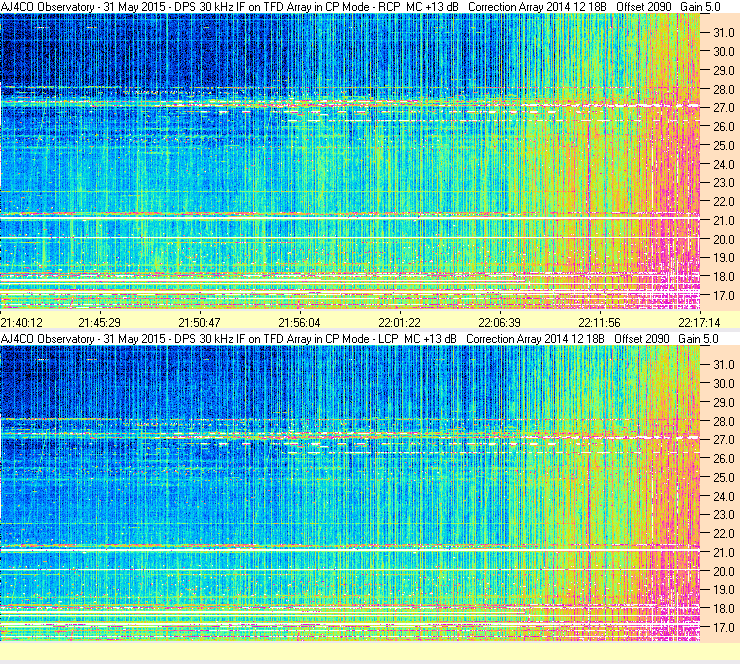This screenshot has width=740, height=664.
Task: Select the 21:56:04 time axis label
Action: [x=299, y=323]
